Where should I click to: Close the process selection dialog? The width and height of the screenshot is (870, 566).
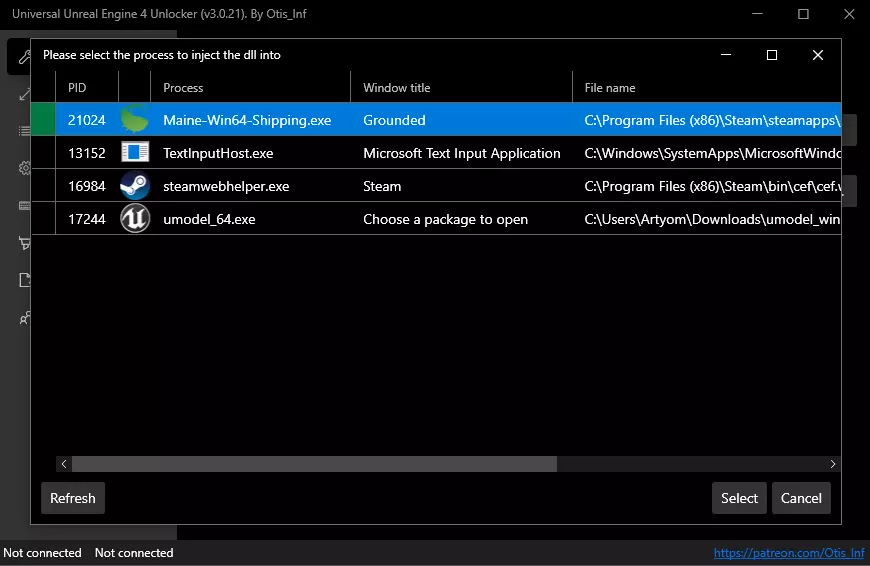tap(818, 55)
